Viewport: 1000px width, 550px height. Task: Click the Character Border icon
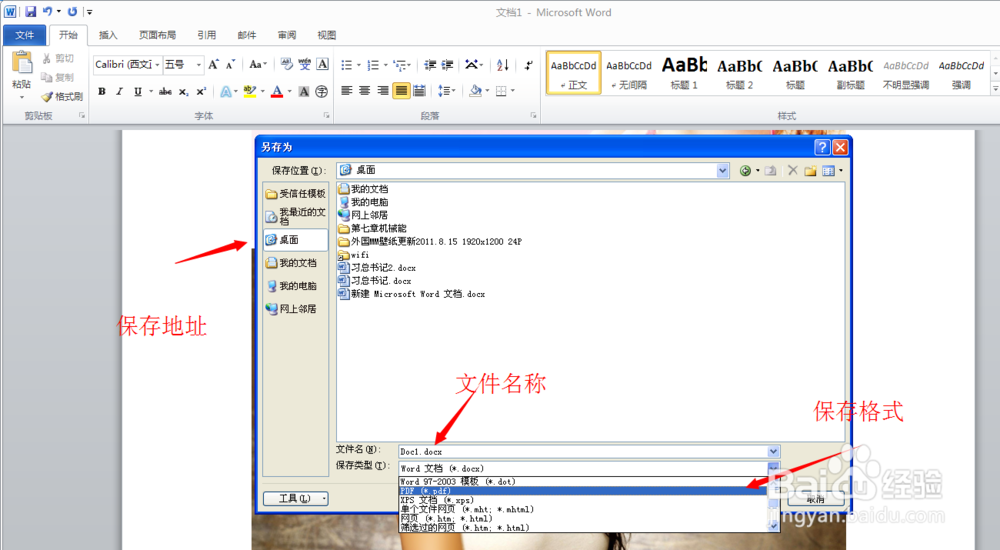(323, 64)
